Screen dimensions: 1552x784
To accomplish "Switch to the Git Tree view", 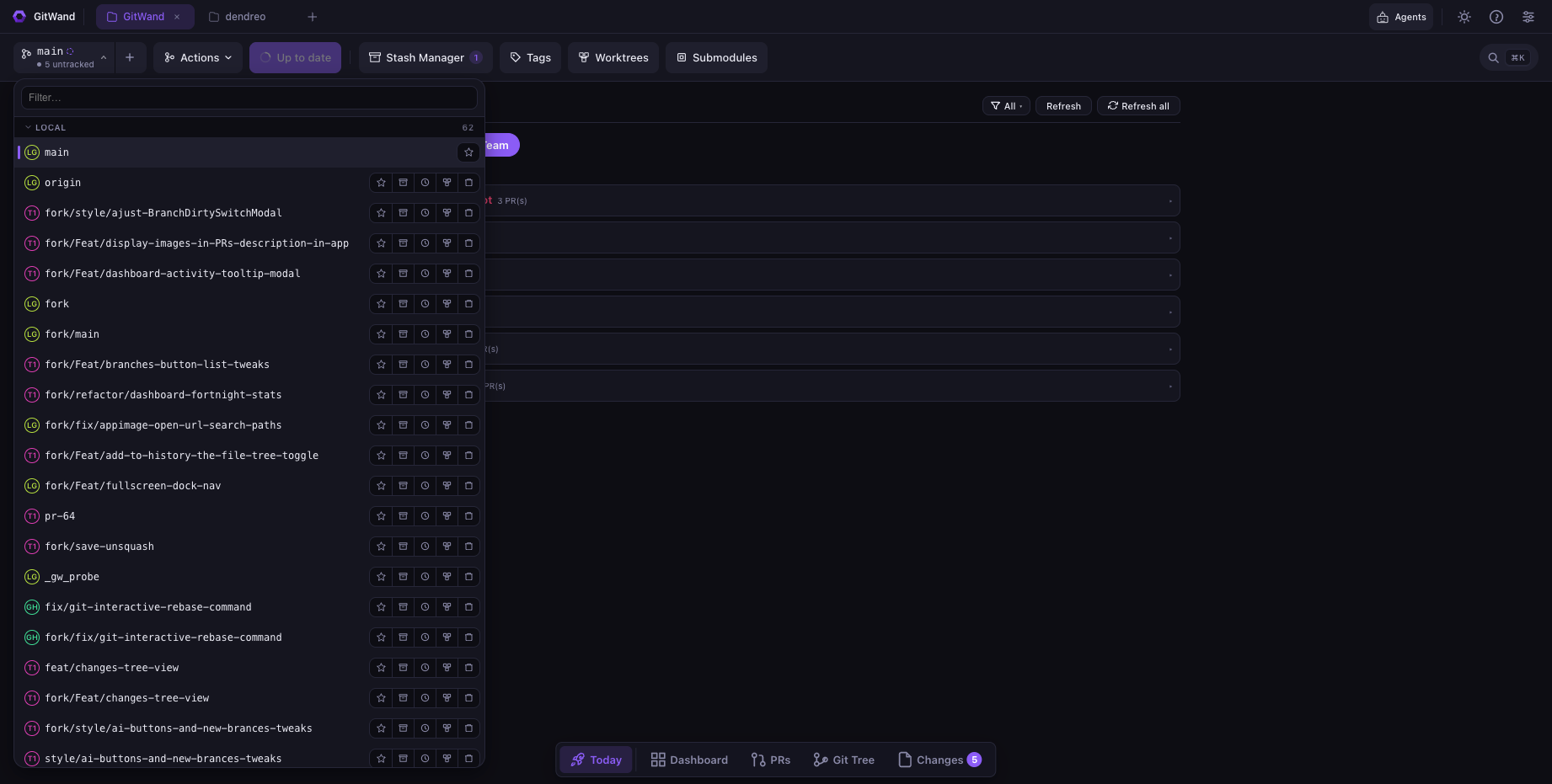I will 843,760.
